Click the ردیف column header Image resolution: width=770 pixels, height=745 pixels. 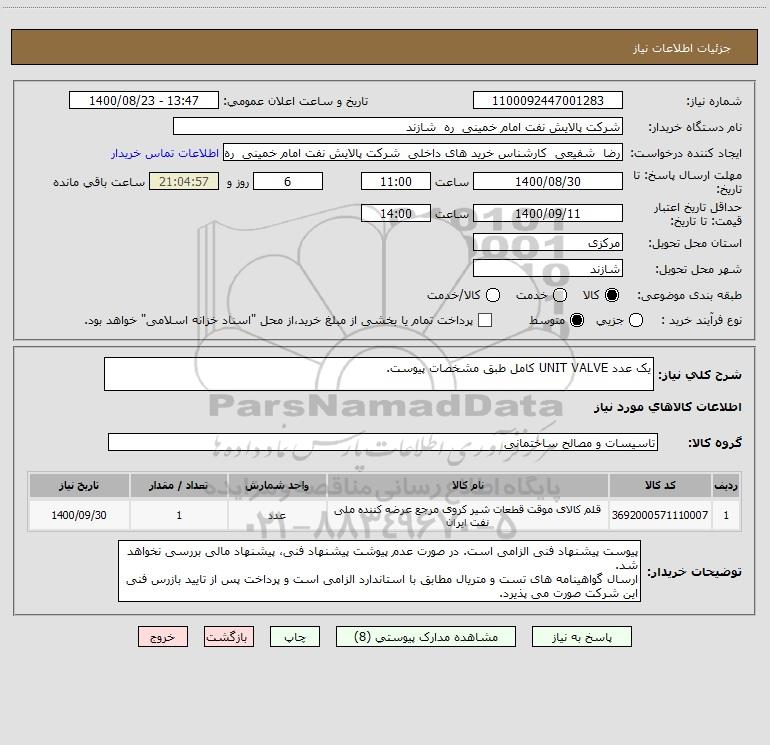pos(726,485)
